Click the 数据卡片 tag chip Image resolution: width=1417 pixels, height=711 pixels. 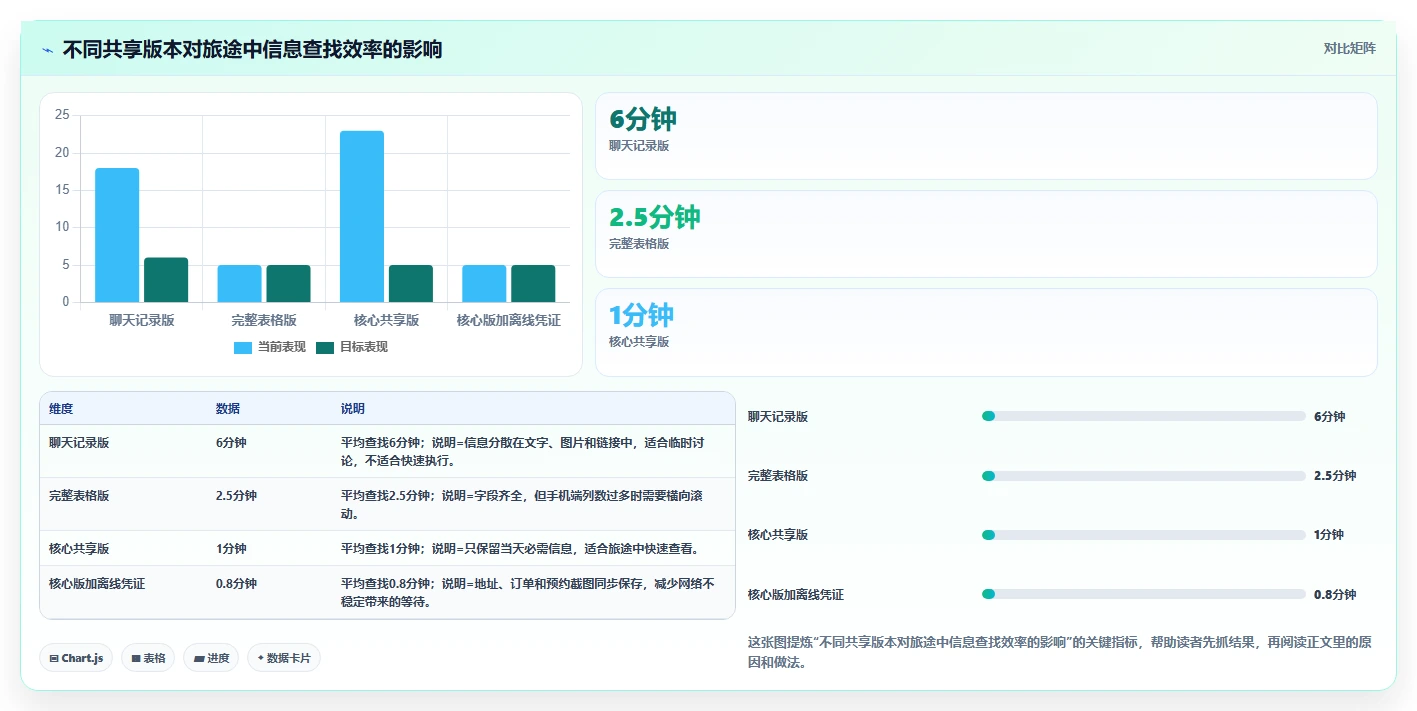pos(284,658)
